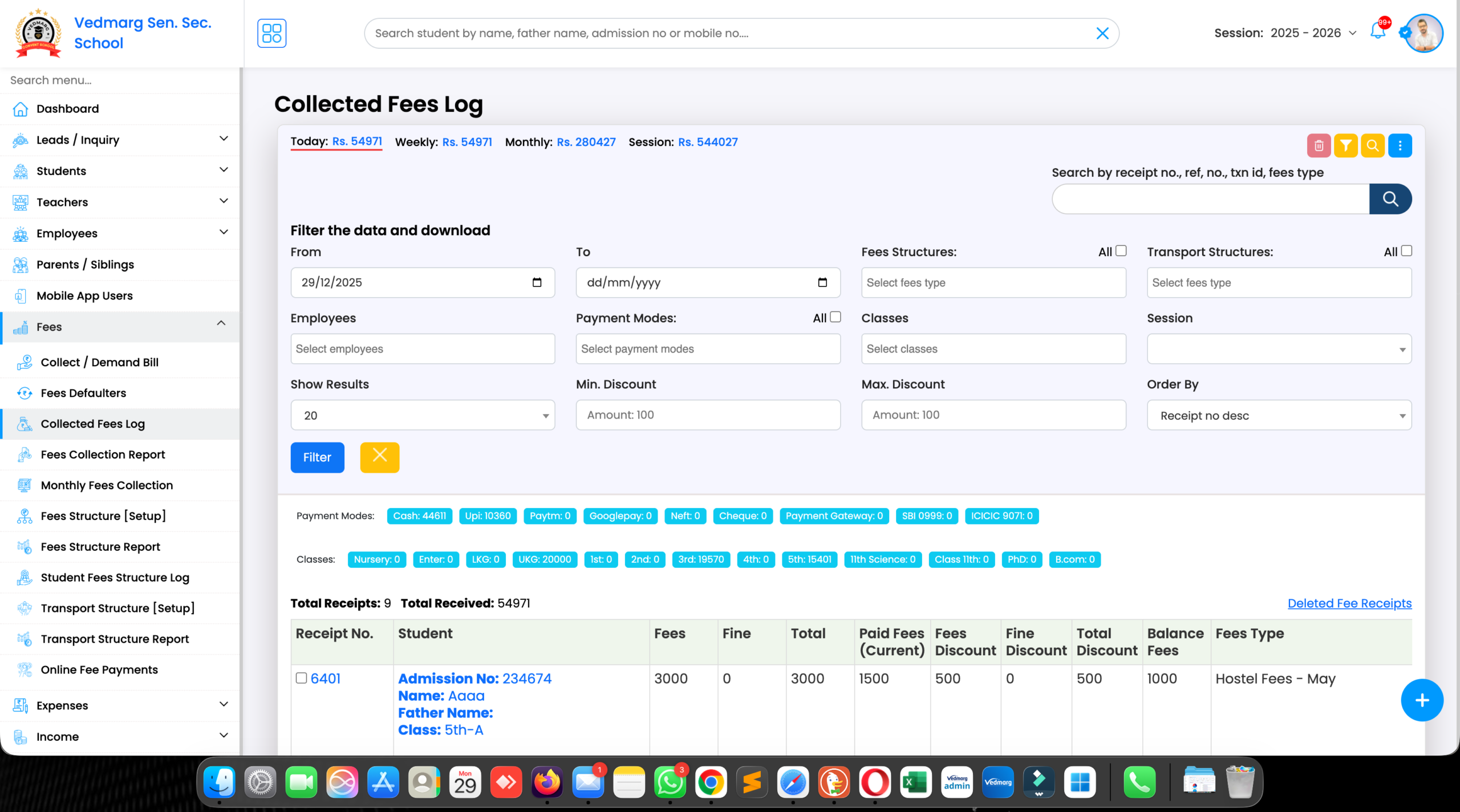
Task: Click the yellow filter icon above the table
Action: (x=1346, y=145)
